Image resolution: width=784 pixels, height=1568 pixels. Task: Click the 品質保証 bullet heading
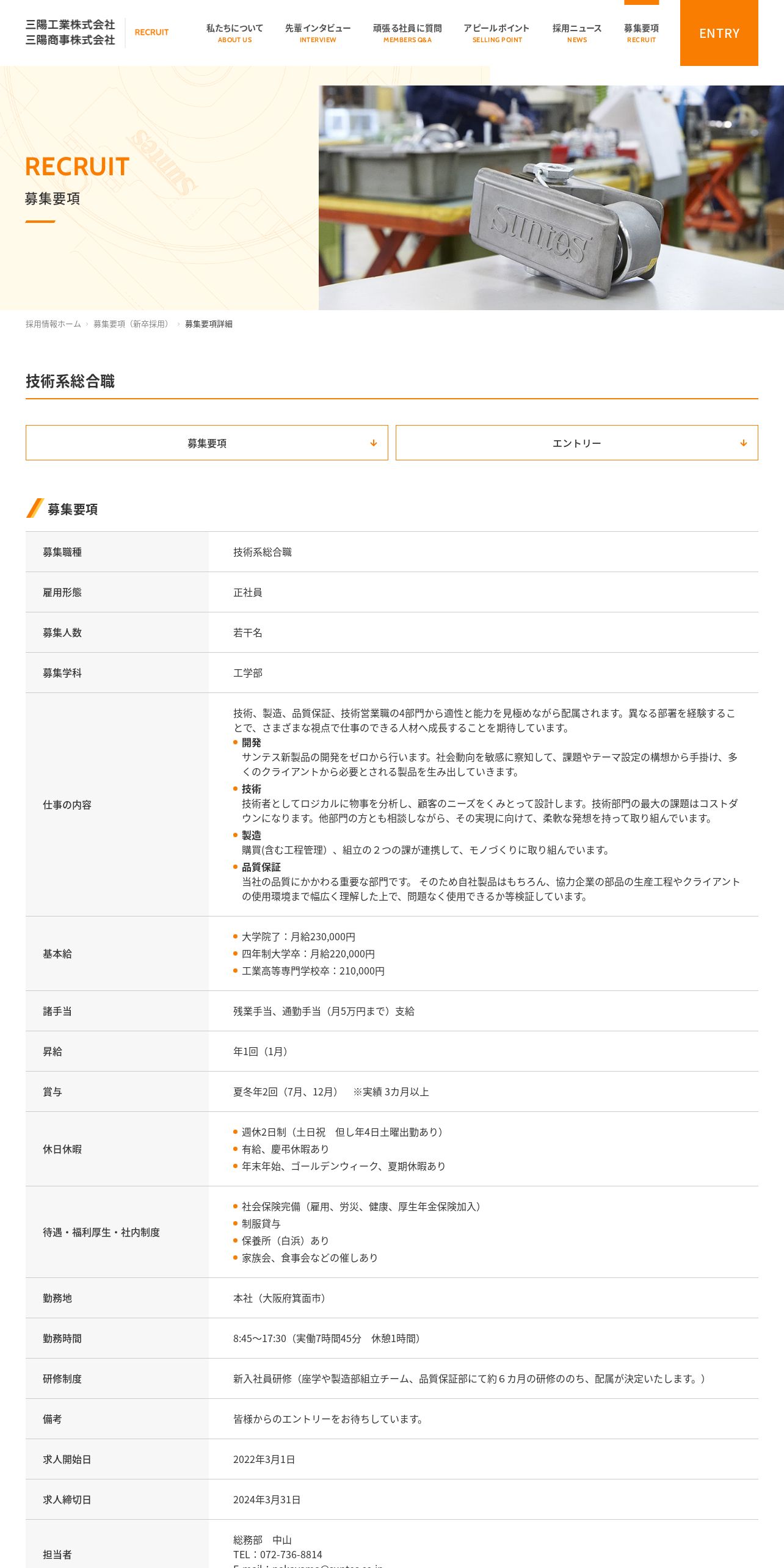point(261,867)
